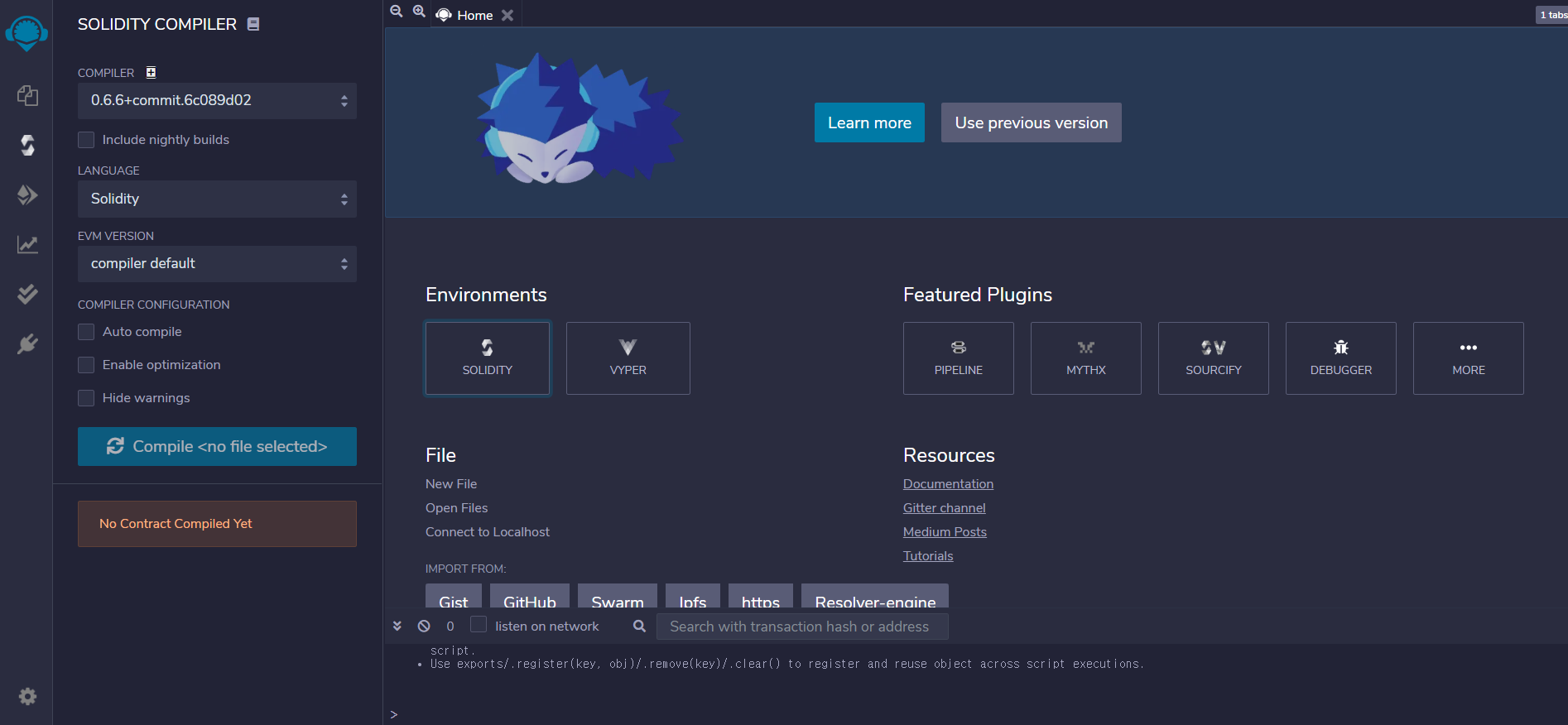Open the Analysis chart sidebar icon

click(x=27, y=245)
